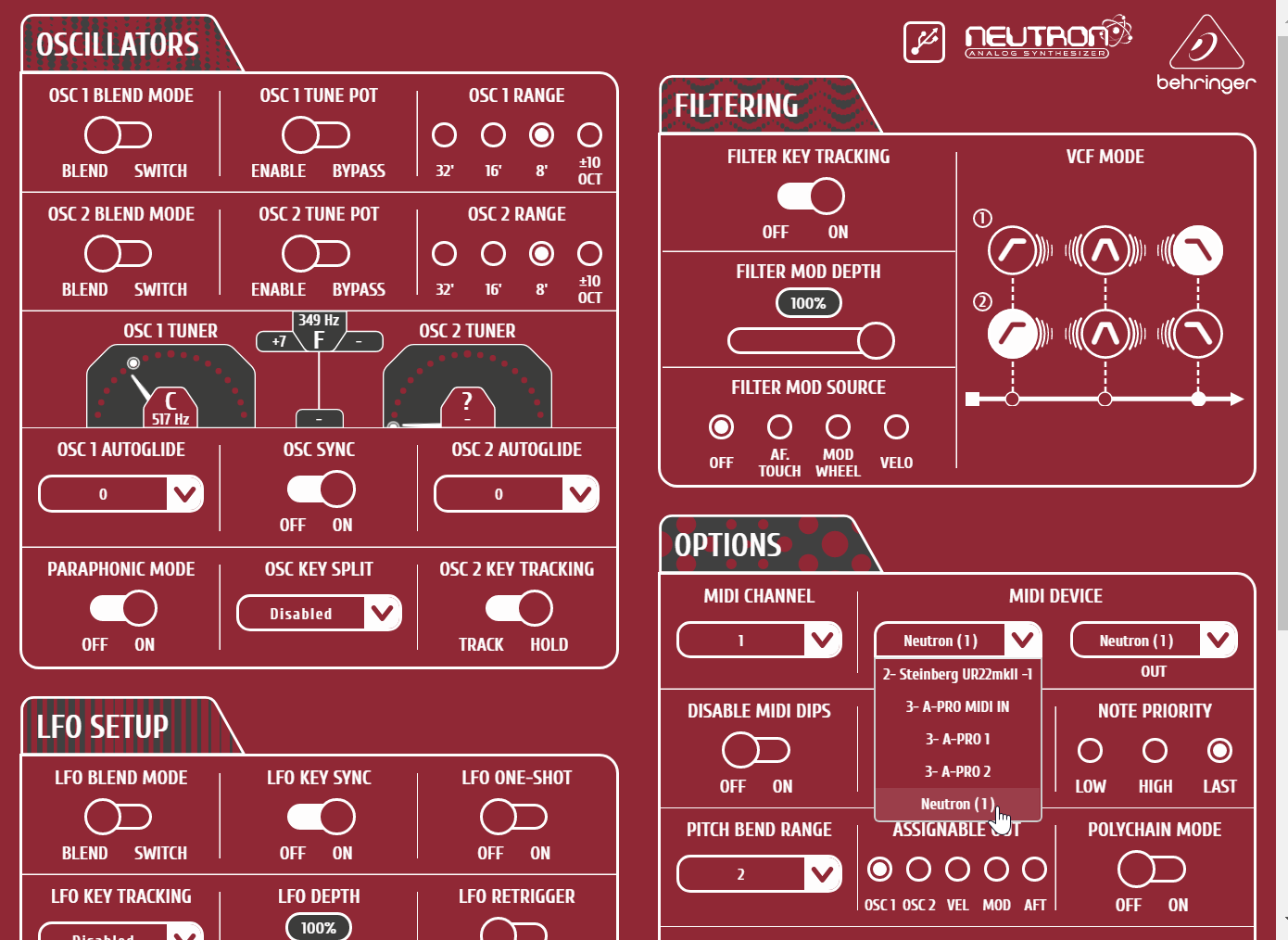
Task: Open LFO Key Tracking dropdown
Action: (x=120, y=932)
